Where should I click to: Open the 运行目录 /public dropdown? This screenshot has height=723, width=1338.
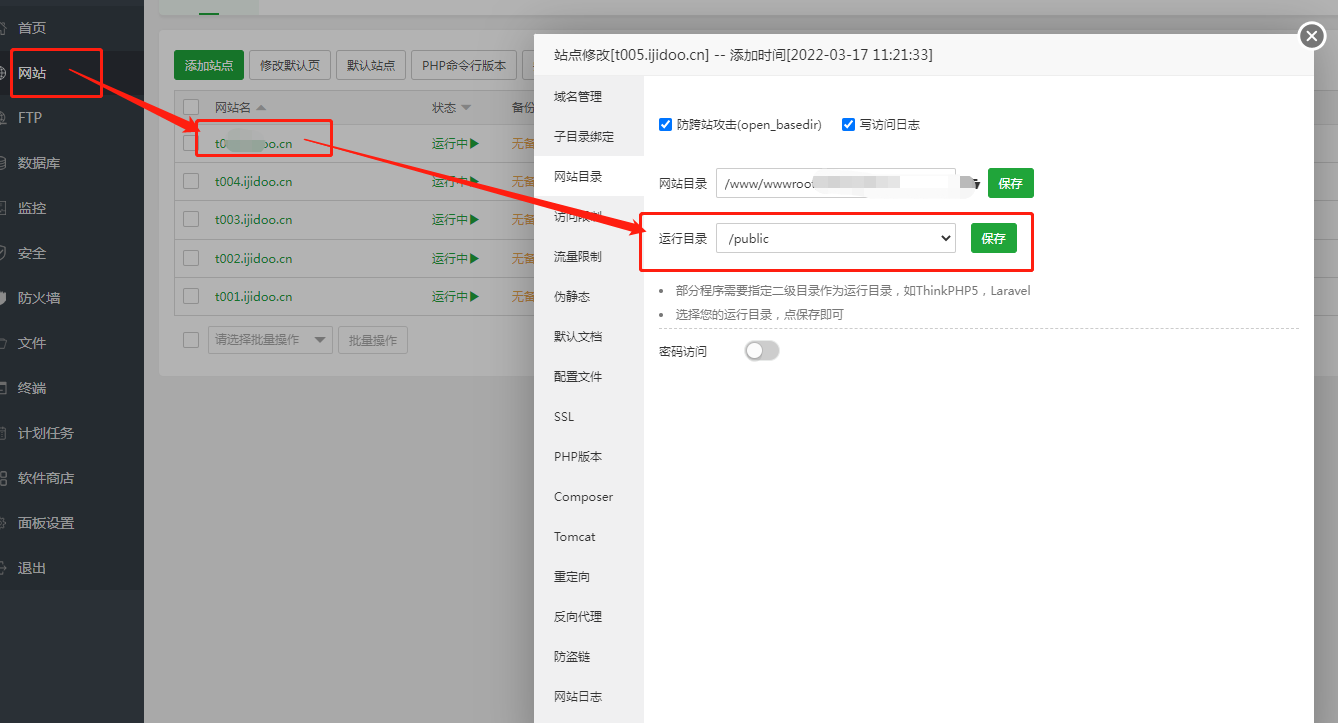836,238
